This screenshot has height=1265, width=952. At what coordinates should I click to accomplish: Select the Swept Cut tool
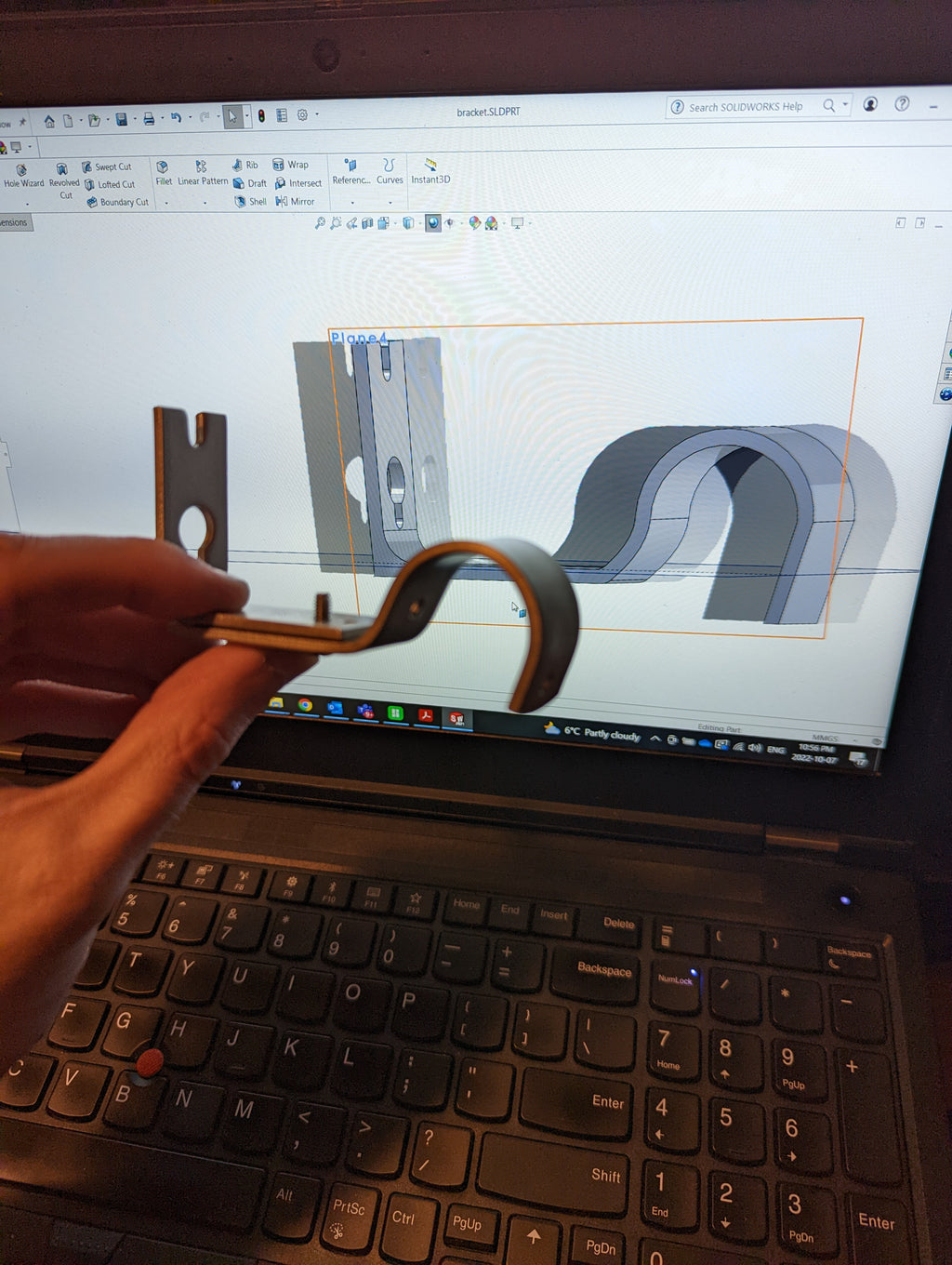tap(107, 167)
